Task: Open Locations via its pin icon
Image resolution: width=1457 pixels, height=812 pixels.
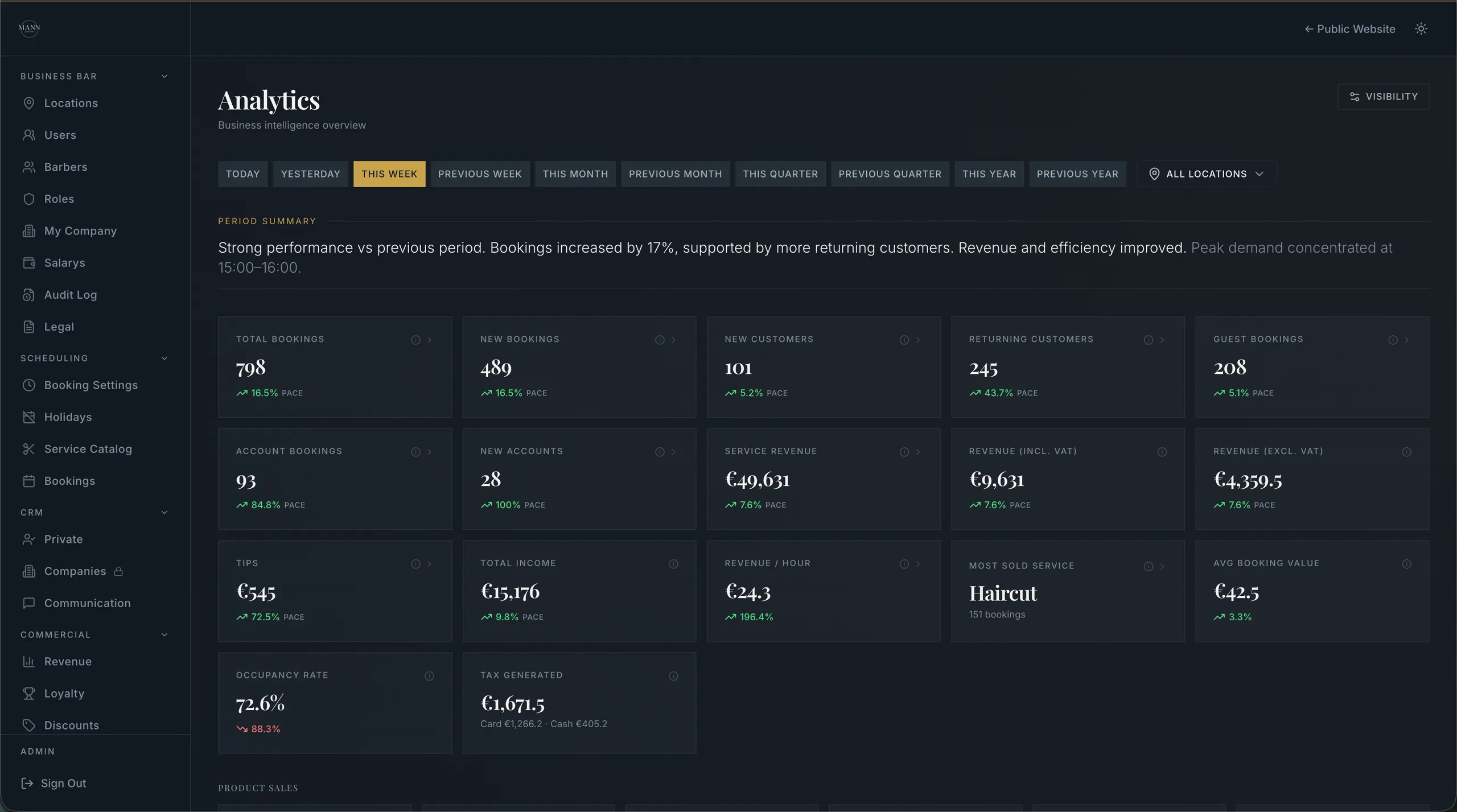Action: click(29, 104)
